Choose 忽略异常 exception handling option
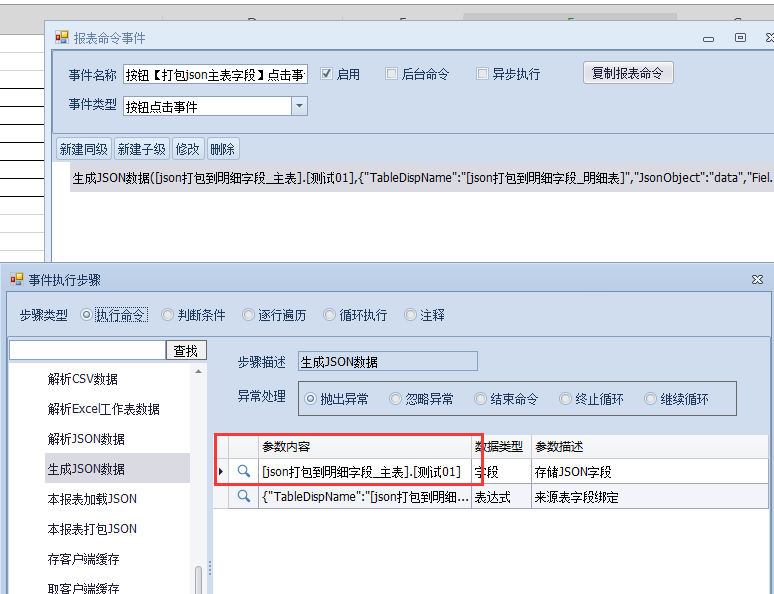 pyautogui.click(x=396, y=399)
